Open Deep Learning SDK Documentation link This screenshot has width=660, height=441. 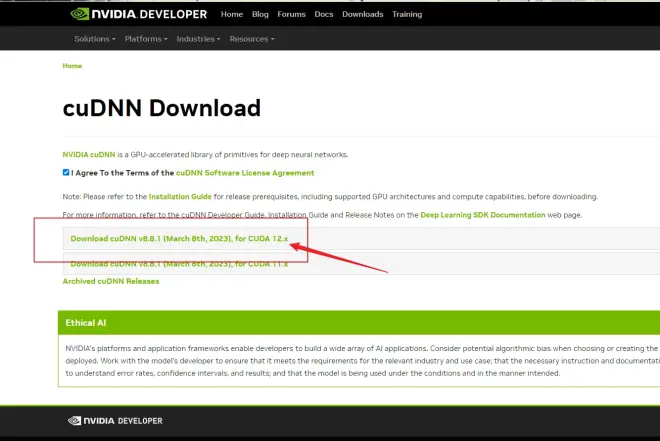(483, 215)
